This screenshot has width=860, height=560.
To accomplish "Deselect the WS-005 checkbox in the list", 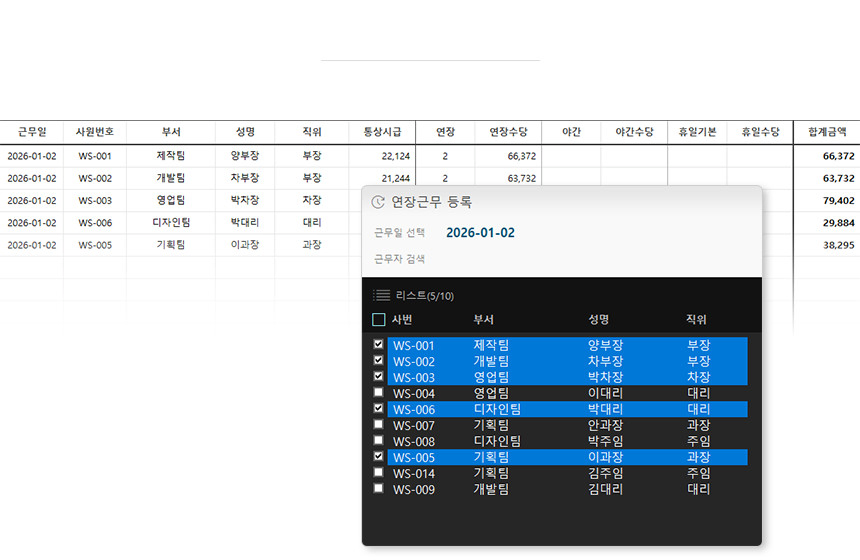I will click(x=378, y=456).
